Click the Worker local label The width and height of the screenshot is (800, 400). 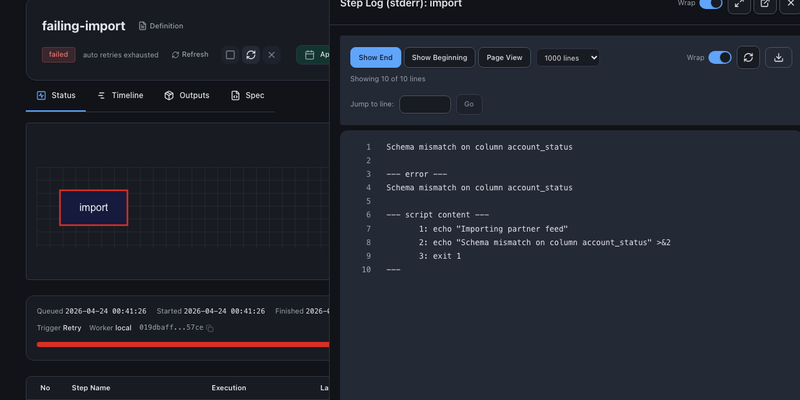click(110, 328)
